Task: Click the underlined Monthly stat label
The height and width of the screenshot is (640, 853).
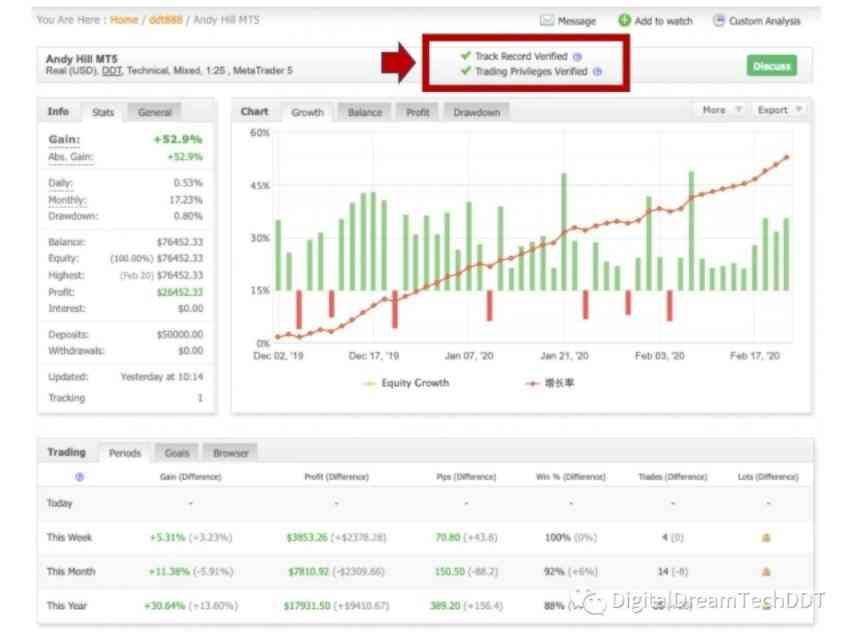Action: (x=66, y=200)
